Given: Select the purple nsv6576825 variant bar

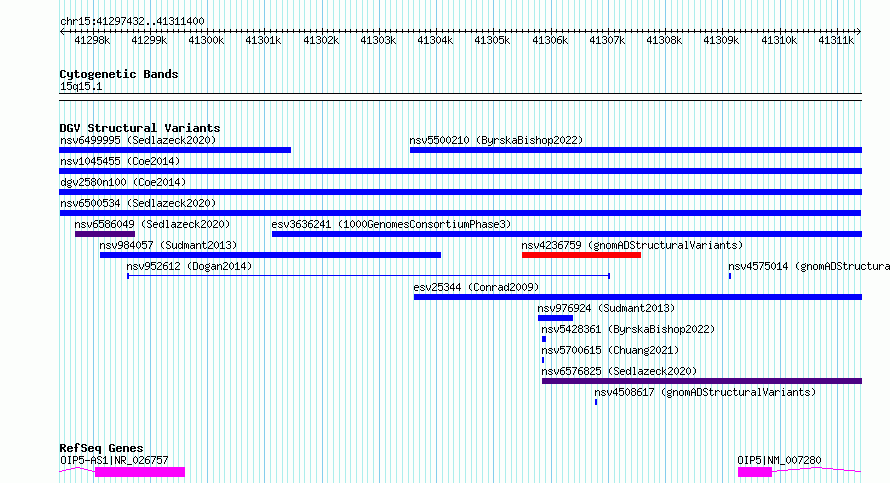Looking at the screenshot, I should (702, 381).
